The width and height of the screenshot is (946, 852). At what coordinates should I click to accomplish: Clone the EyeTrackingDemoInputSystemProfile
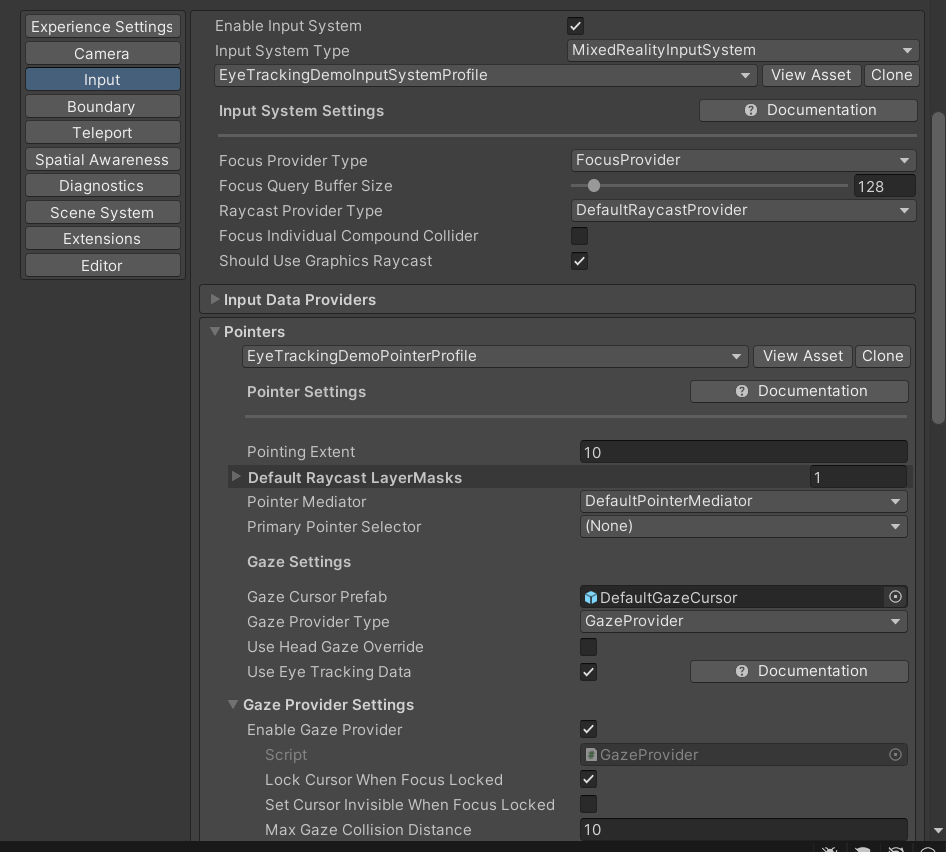pyautogui.click(x=891, y=74)
